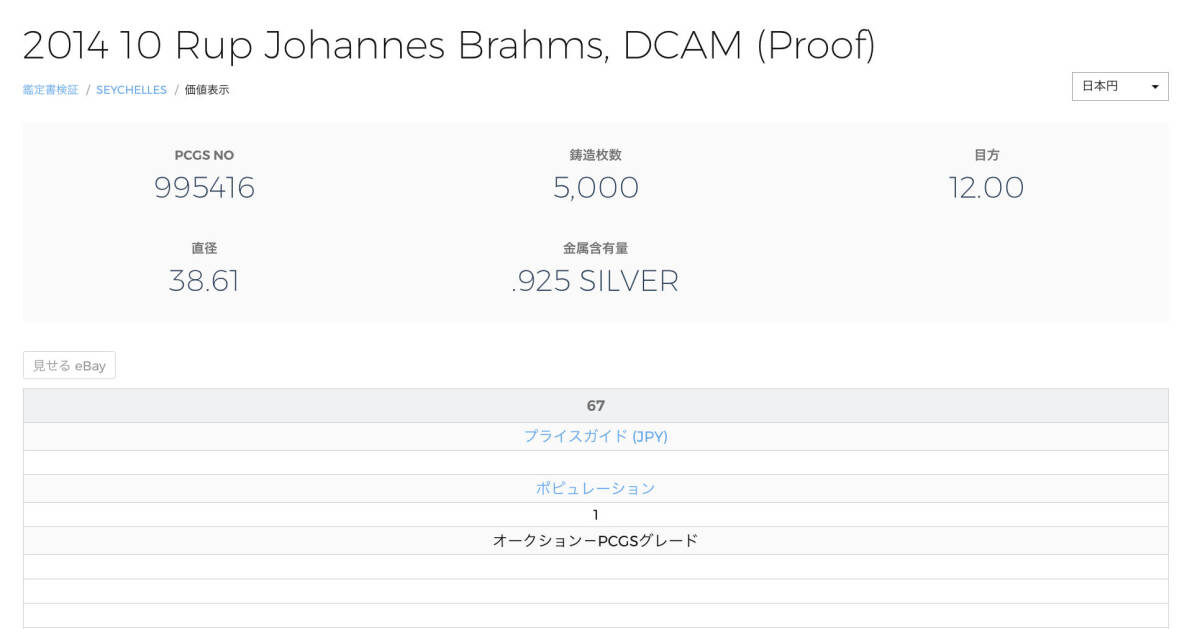Click the currency selector's dropdown arrow
Screen dimensions: 1200x629
[1155, 87]
